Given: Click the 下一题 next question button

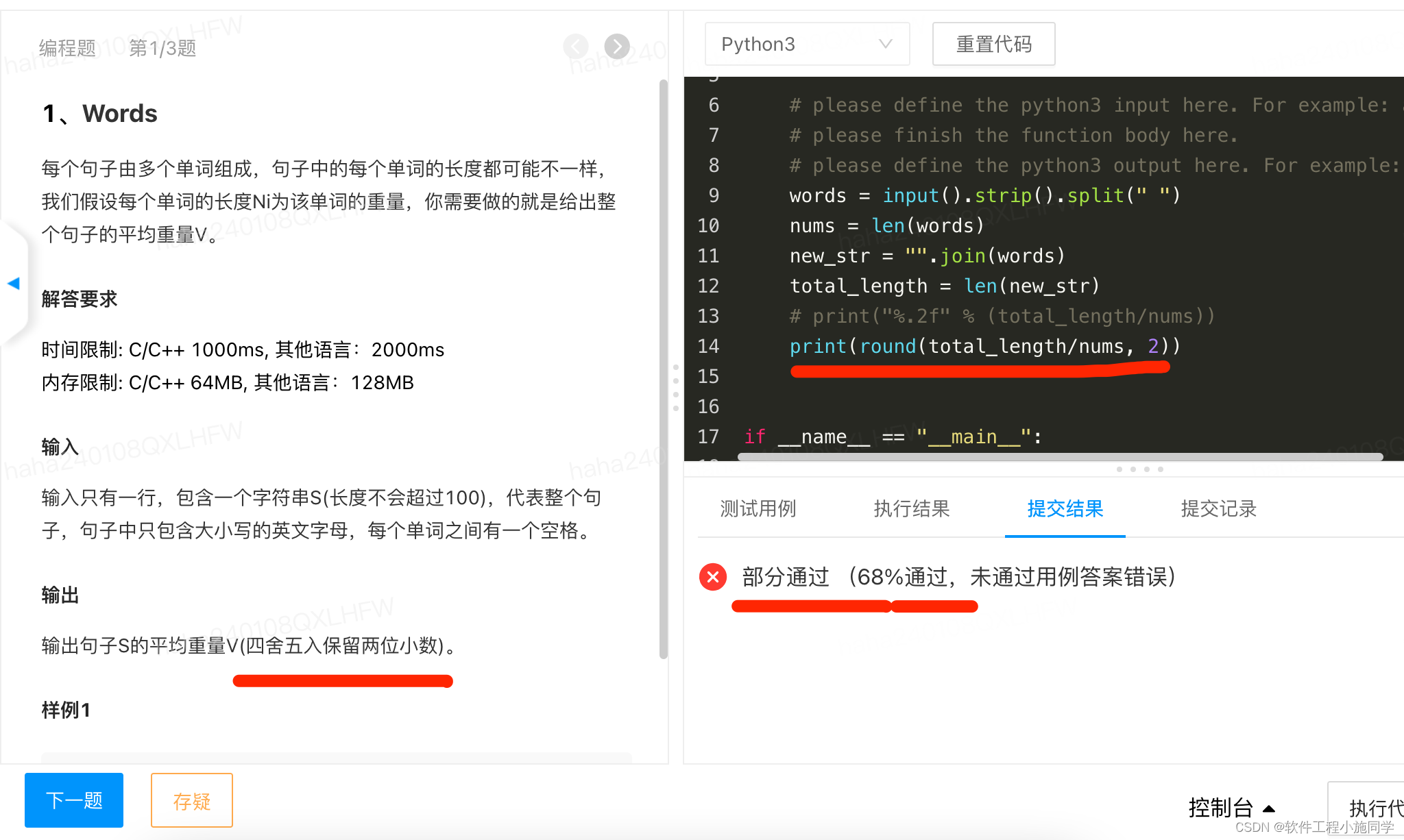Looking at the screenshot, I should click(73, 800).
